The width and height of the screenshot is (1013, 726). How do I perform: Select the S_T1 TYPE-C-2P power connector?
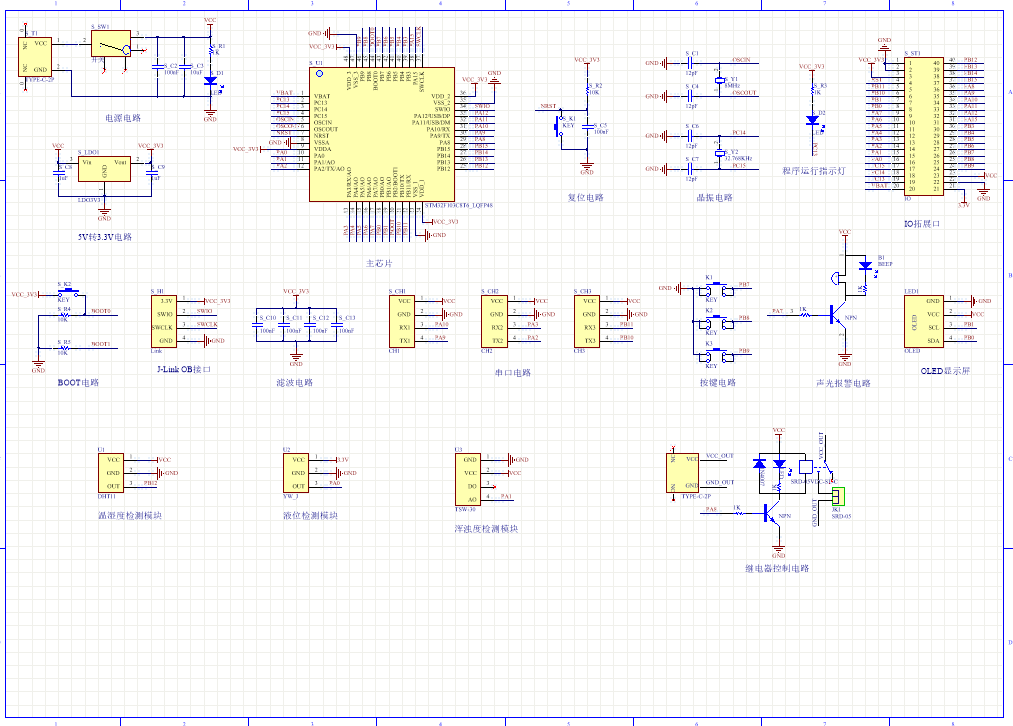click(x=36, y=56)
